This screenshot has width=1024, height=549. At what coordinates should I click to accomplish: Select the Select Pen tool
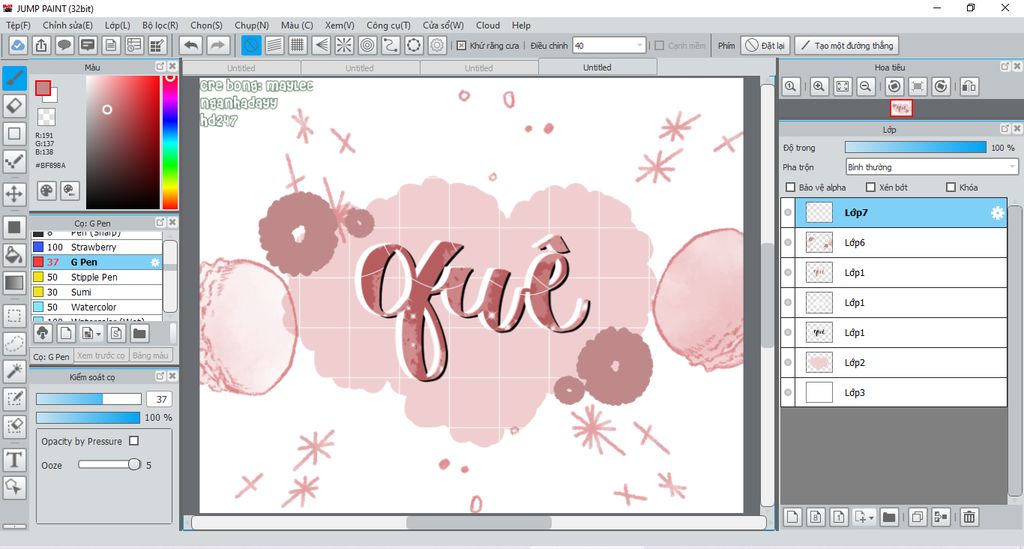pos(14,399)
